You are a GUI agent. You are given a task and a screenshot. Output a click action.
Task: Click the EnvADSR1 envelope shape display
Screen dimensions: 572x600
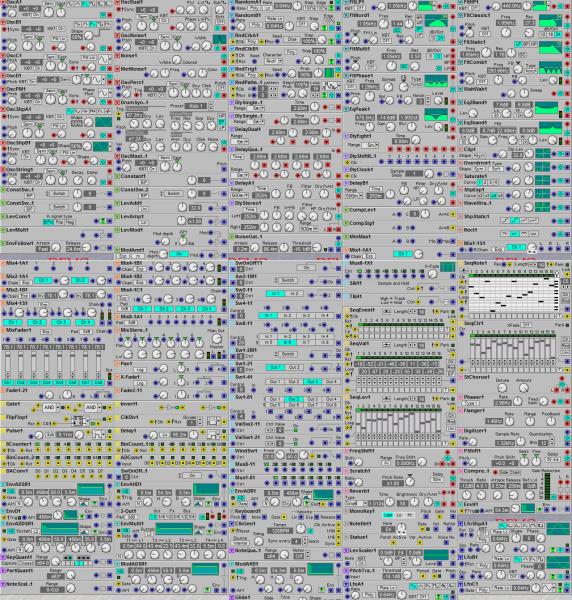pyautogui.click(x=91, y=489)
